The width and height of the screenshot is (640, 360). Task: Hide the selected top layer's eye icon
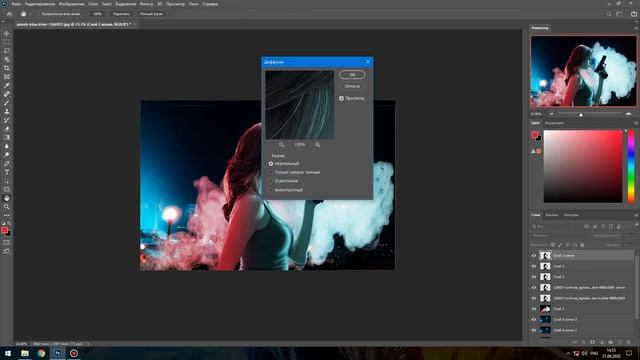pyautogui.click(x=533, y=256)
